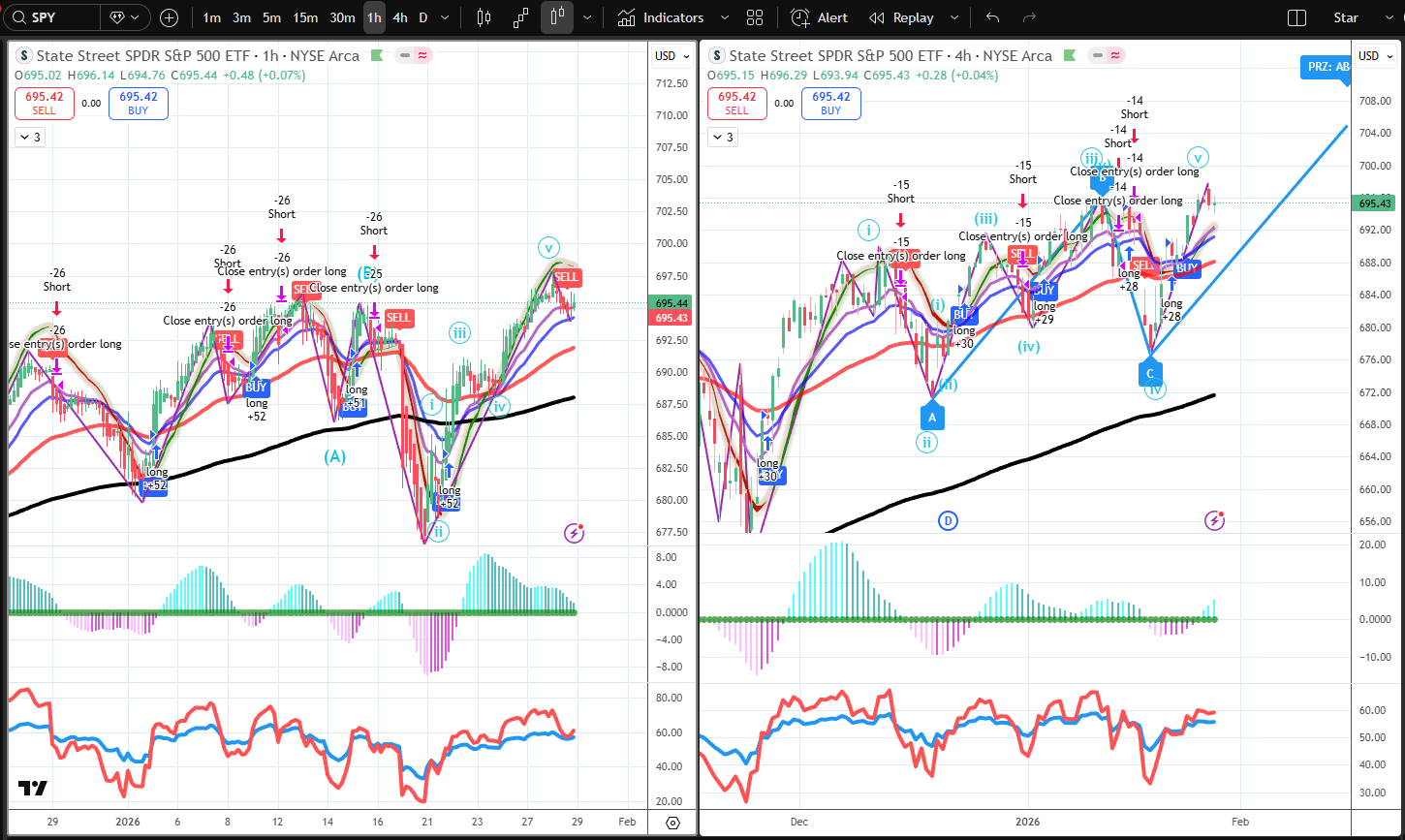Select the 15m timeframe
Image resolution: width=1405 pixels, height=840 pixels.
(x=305, y=17)
